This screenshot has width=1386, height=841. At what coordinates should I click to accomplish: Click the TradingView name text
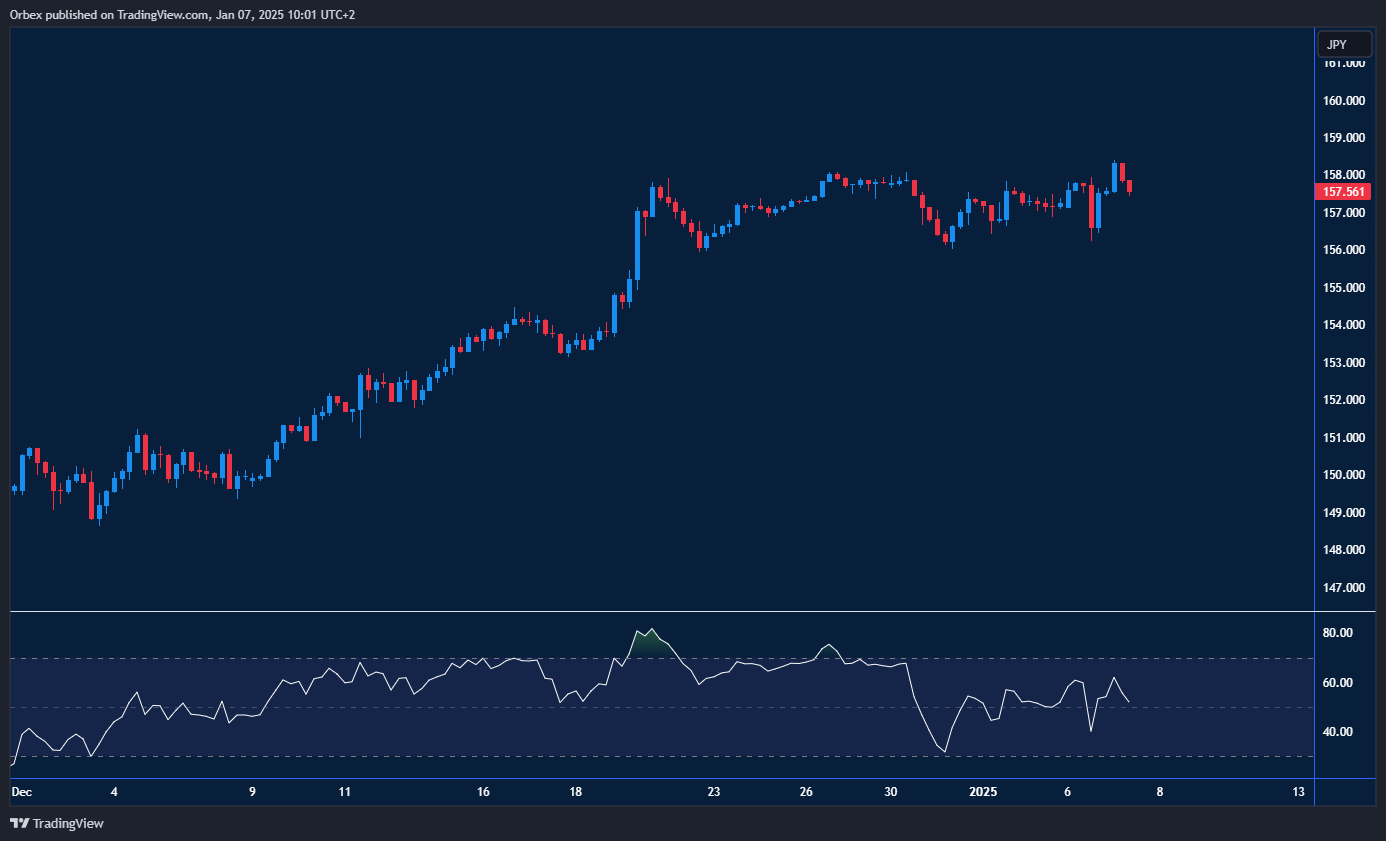[67, 823]
